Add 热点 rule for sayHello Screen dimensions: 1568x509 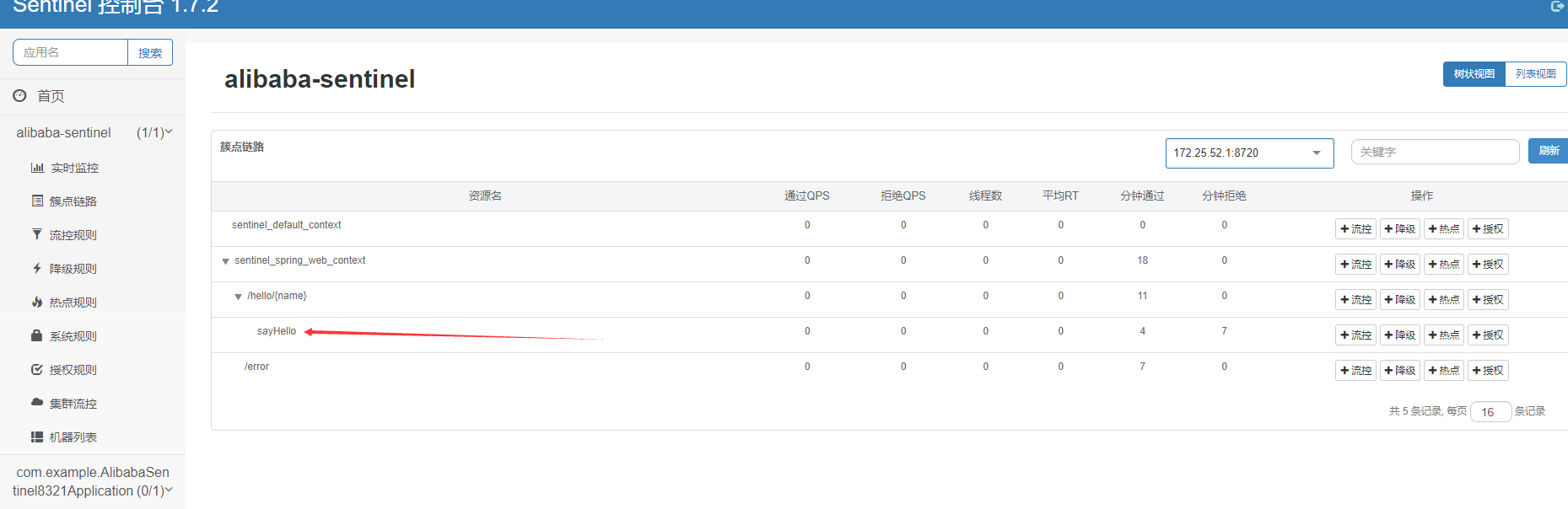point(1444,335)
